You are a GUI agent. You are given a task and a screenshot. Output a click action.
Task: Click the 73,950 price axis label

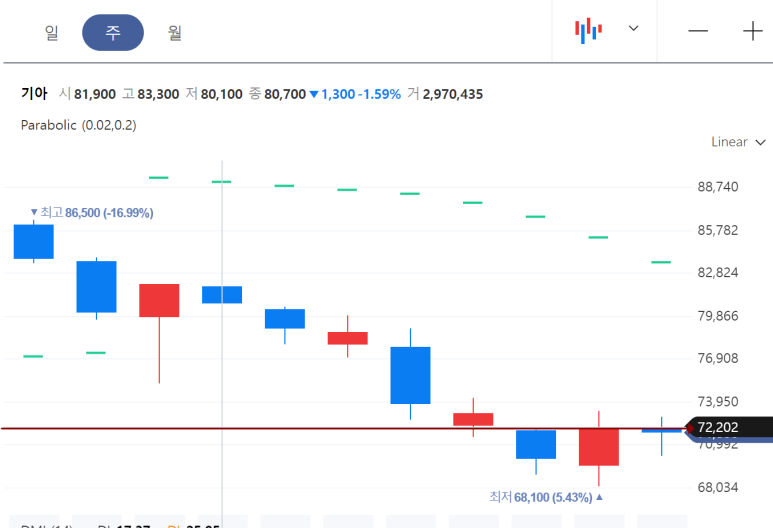(x=718, y=402)
